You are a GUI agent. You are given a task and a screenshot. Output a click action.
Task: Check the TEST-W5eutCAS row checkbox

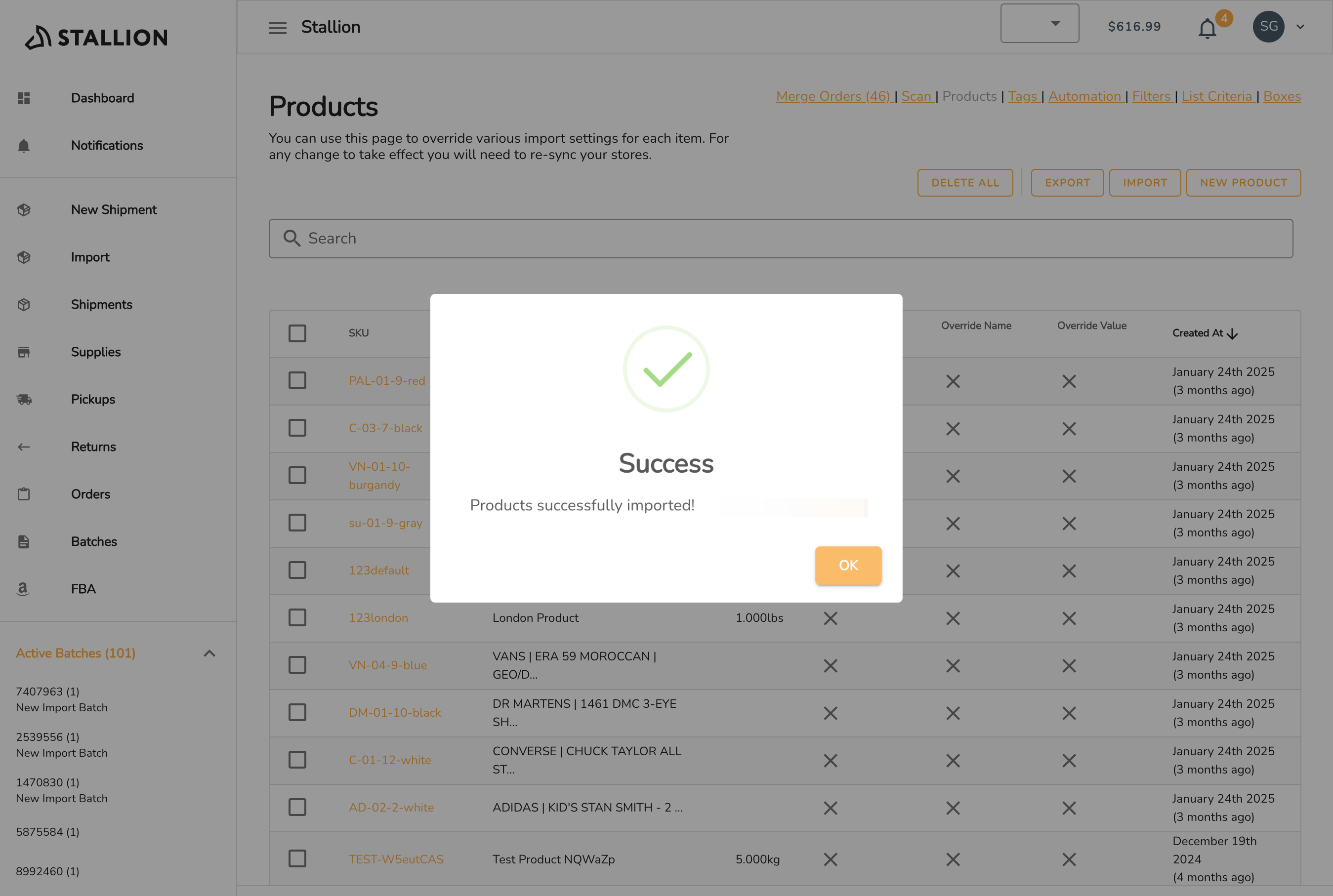(297, 859)
